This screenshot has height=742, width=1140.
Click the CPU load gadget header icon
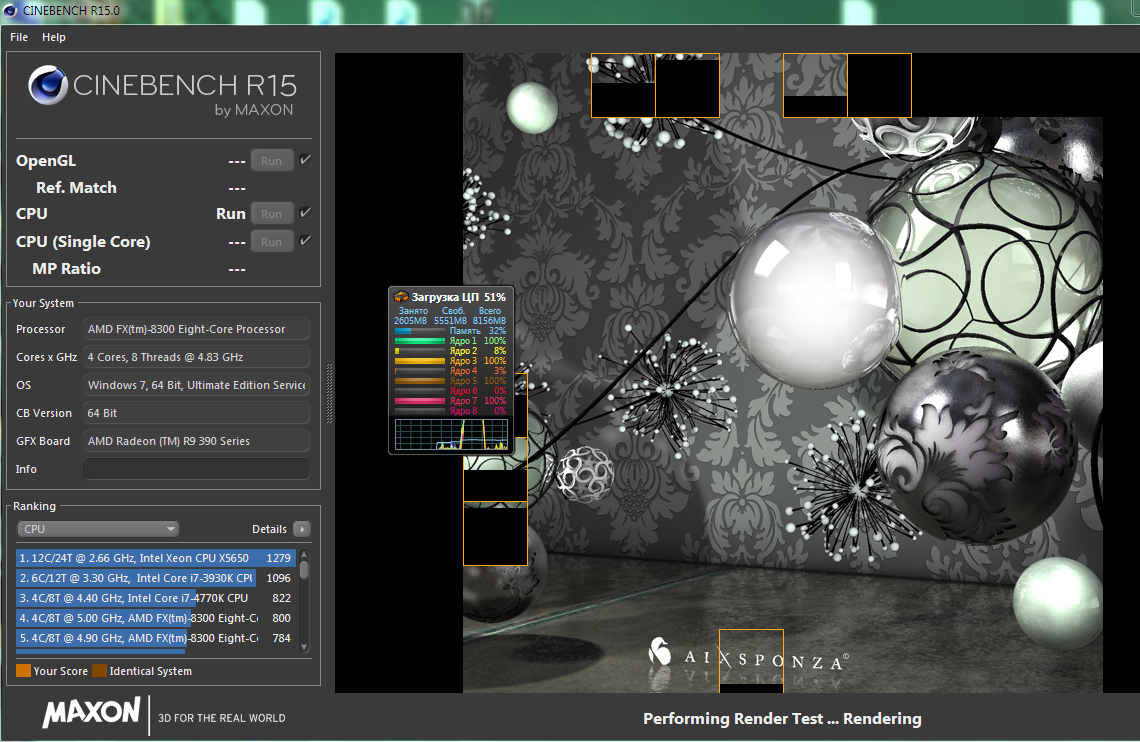[401, 297]
